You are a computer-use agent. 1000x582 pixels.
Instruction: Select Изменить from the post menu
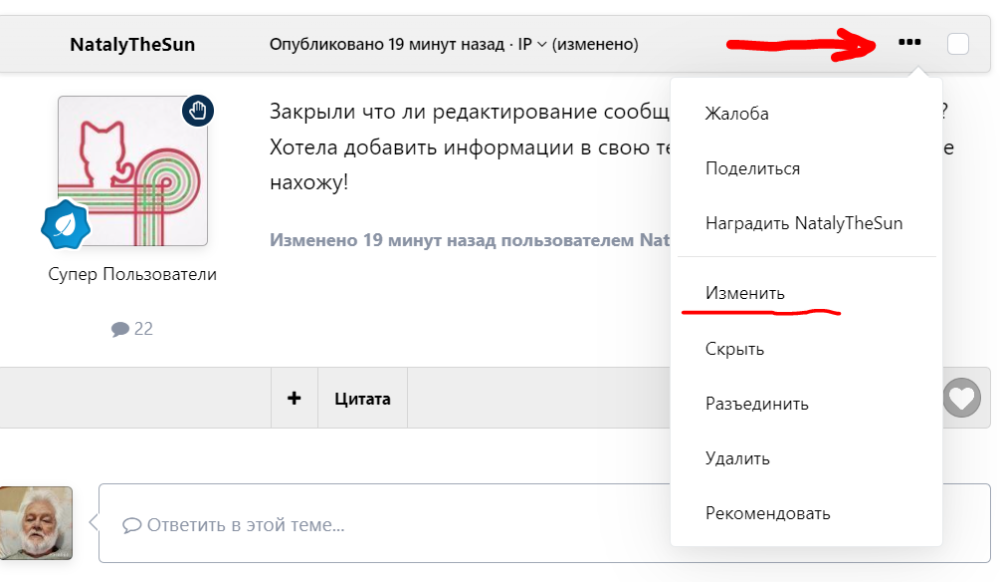point(745,294)
